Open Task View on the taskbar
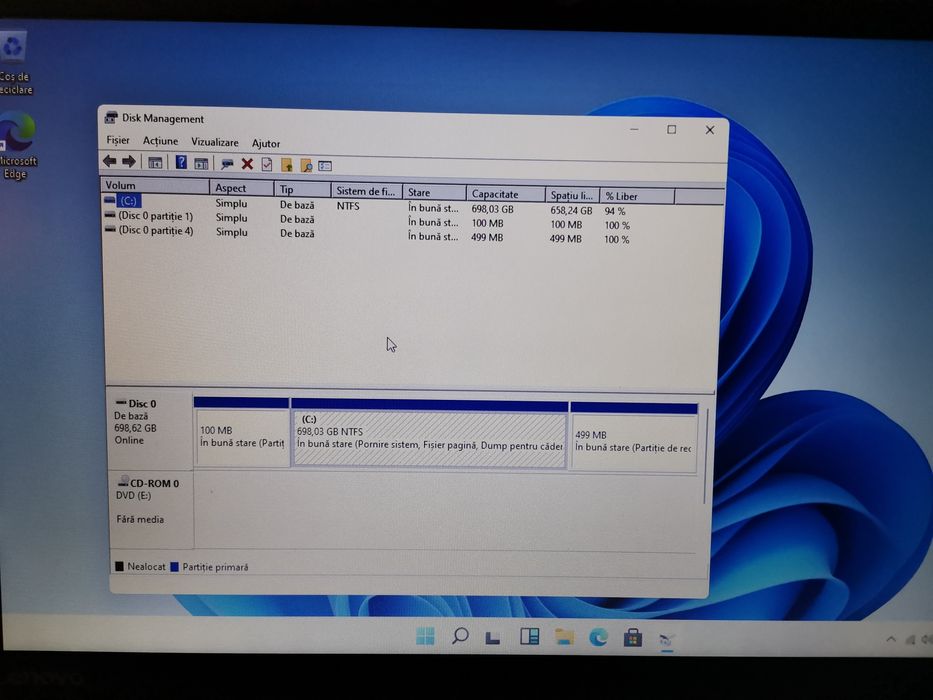933x700 pixels. (493, 637)
